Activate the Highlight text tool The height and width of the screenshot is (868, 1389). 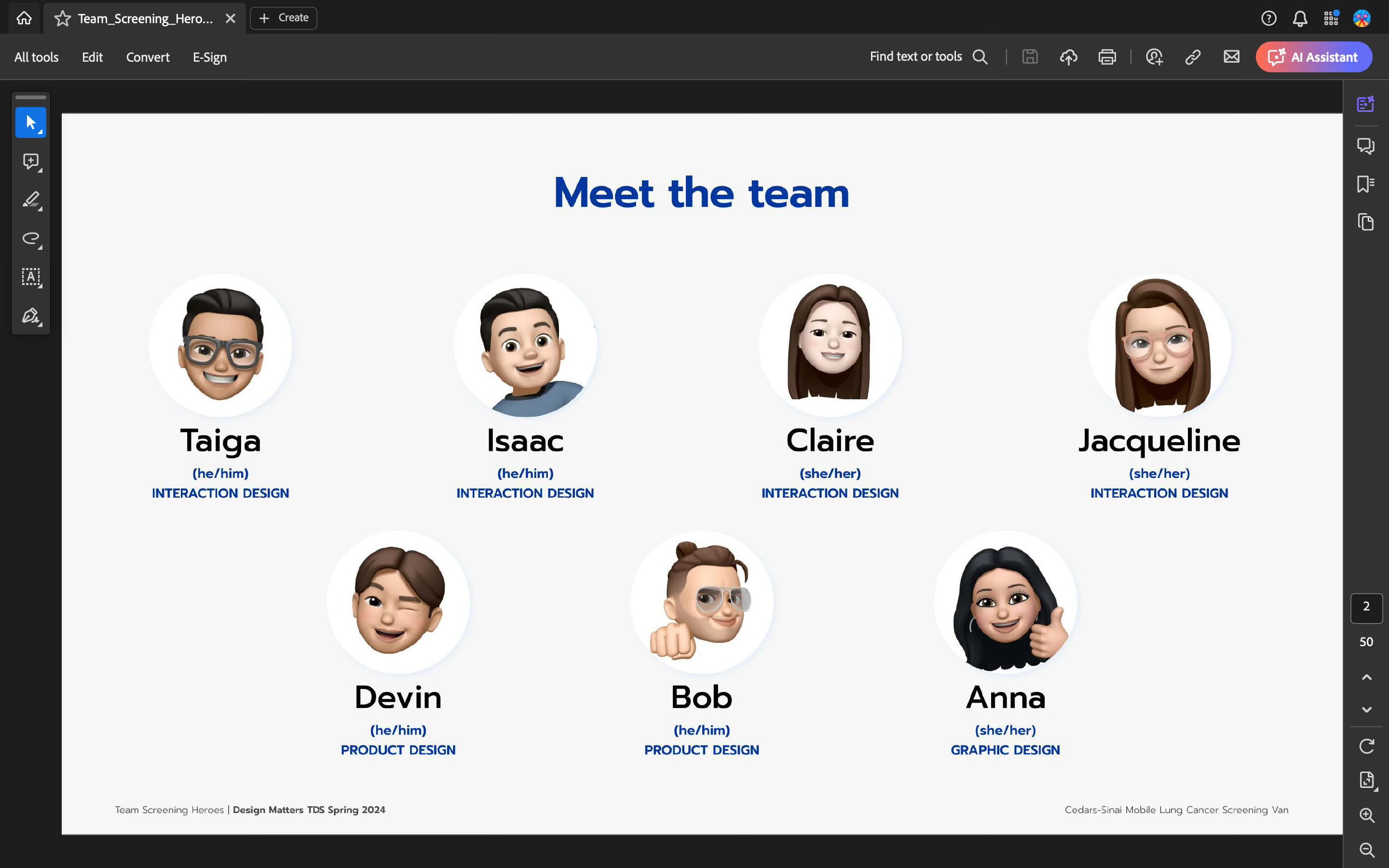click(30, 200)
